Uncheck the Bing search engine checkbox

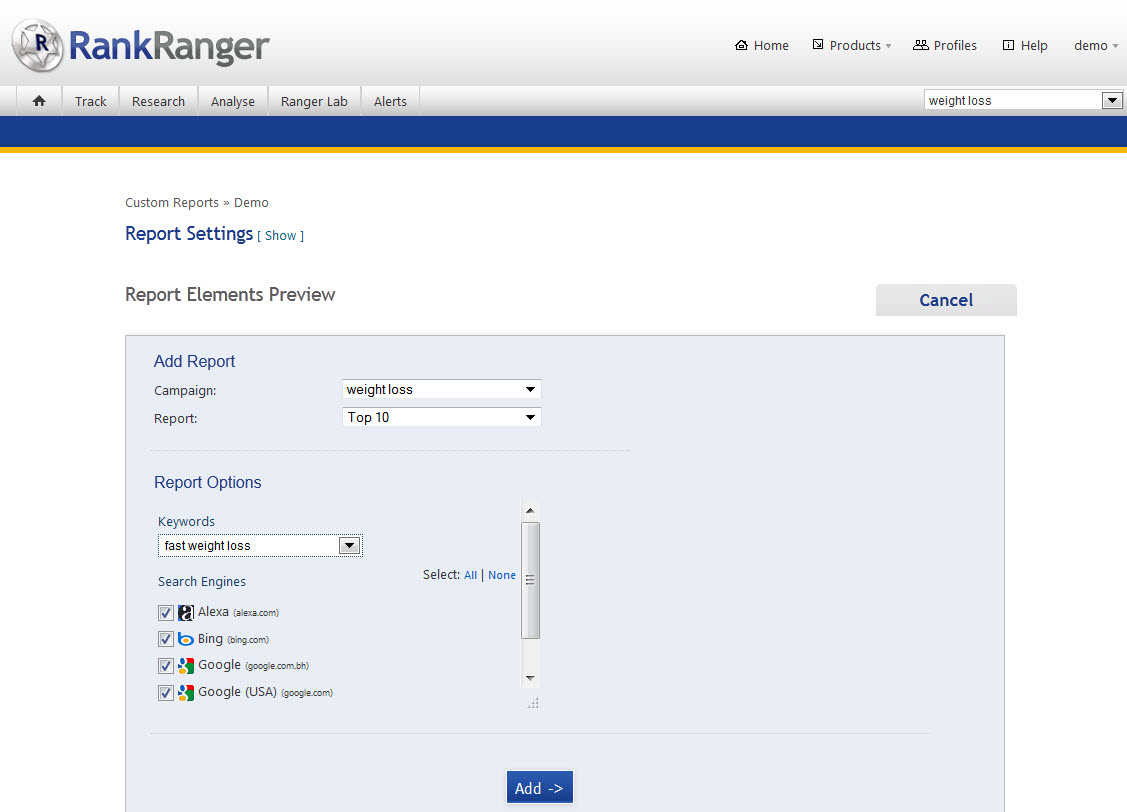[166, 640]
